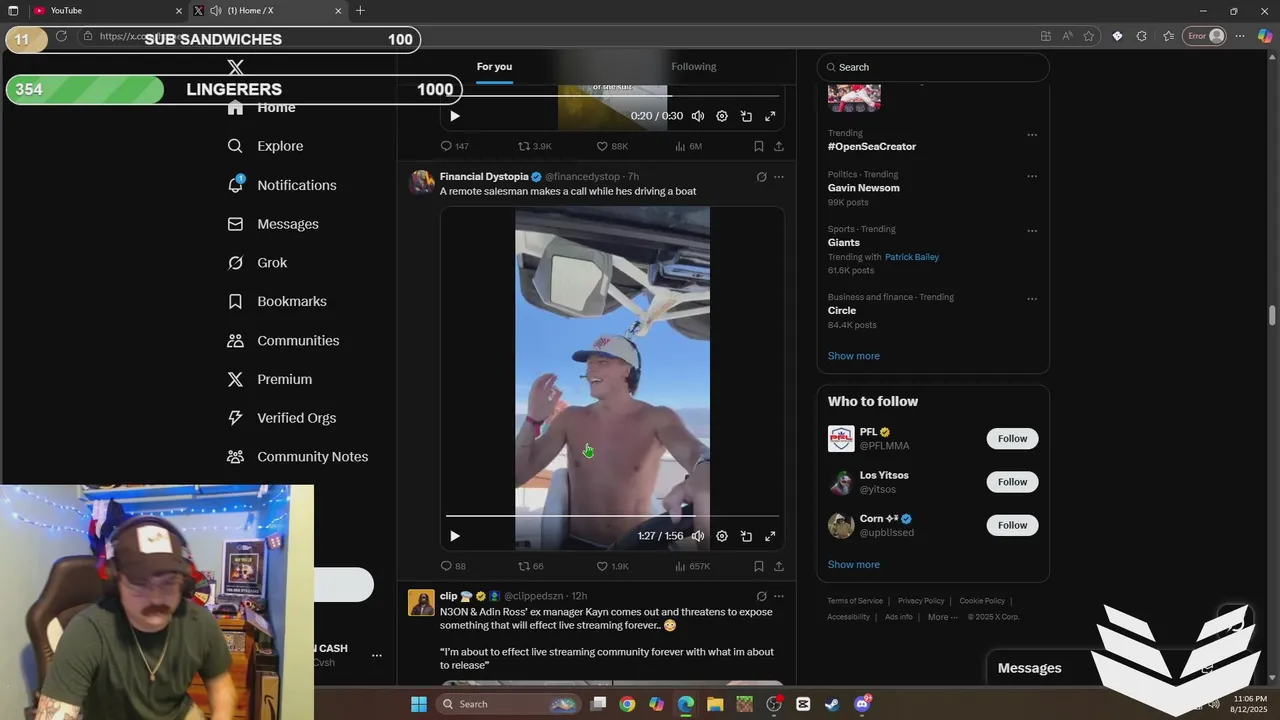
Task: Seek in the top video progress bar
Action: (x=612, y=96)
